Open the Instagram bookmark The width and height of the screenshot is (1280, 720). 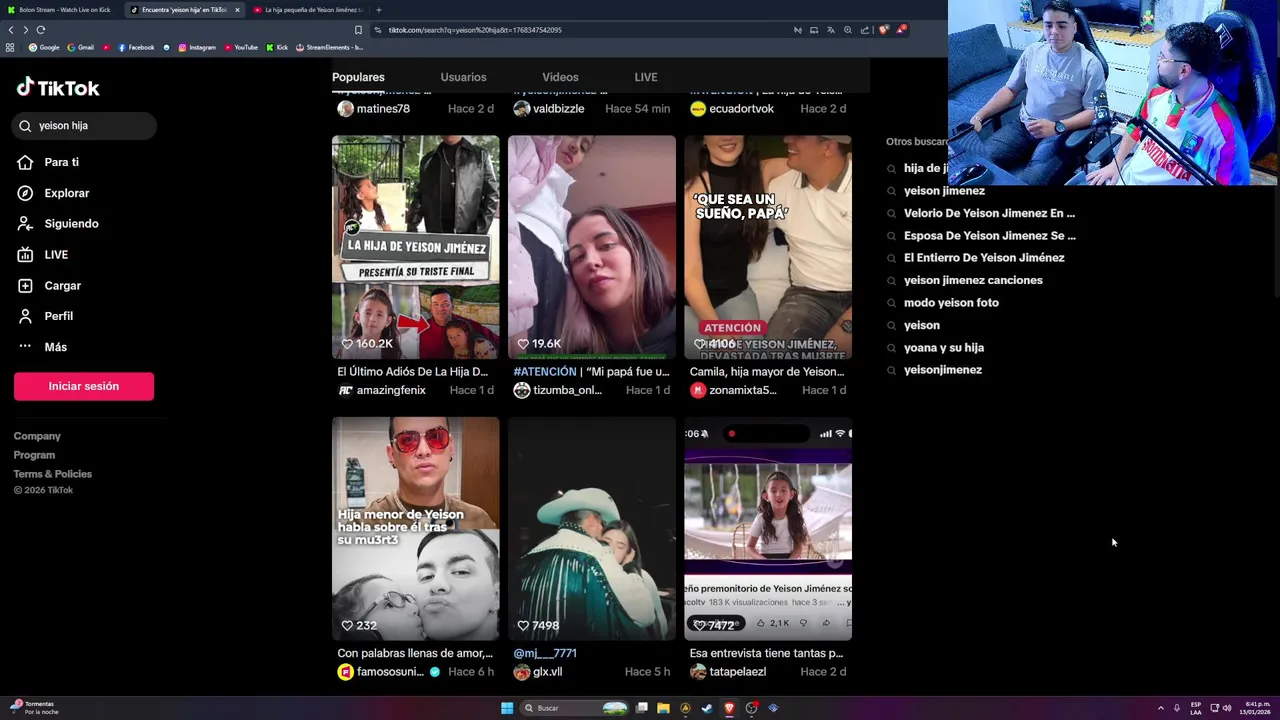(x=197, y=47)
